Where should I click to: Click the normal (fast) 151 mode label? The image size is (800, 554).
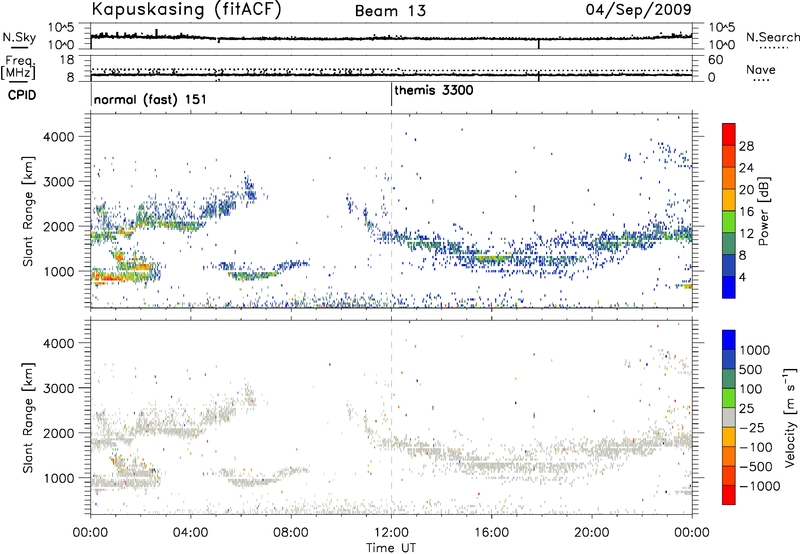[x=150, y=99]
